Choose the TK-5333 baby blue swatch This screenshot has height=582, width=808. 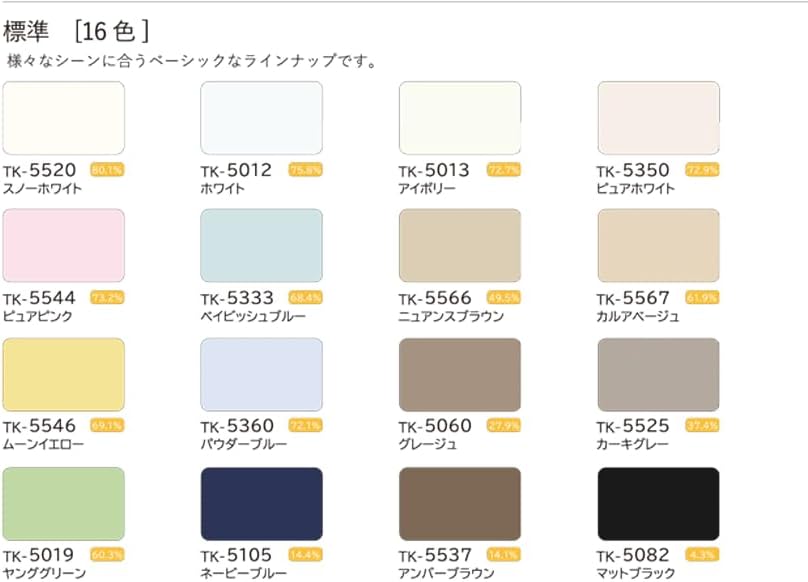click(262, 246)
